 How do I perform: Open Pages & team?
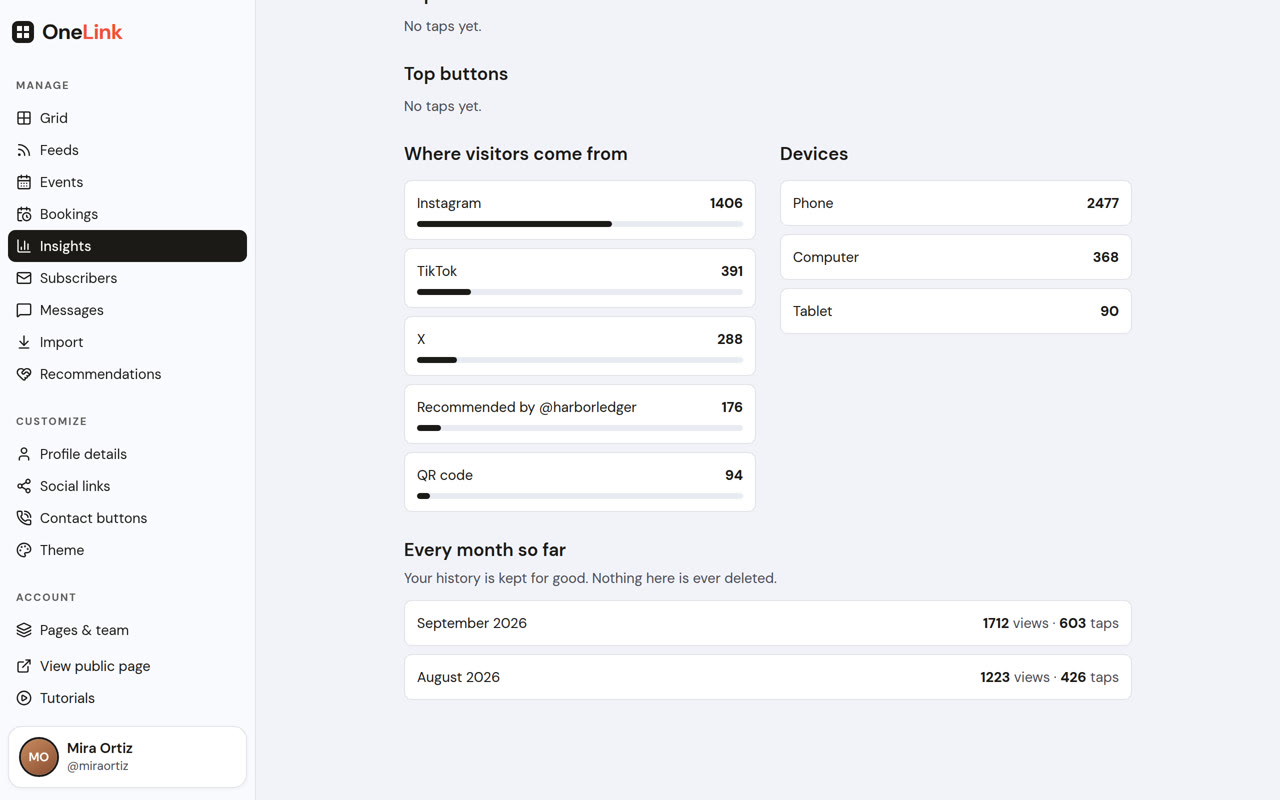click(x=127, y=630)
